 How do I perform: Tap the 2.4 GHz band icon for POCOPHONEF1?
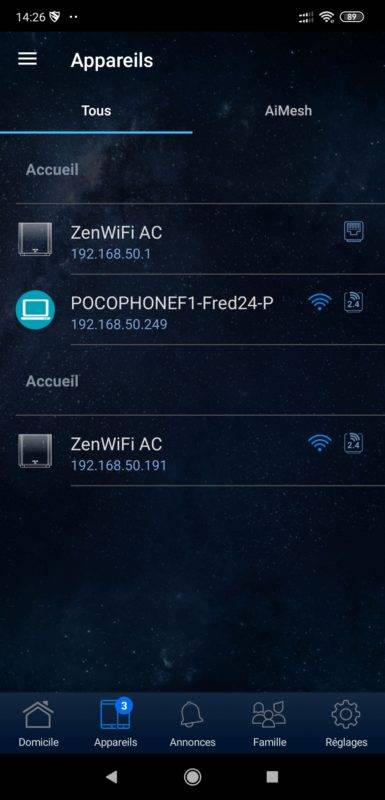pyautogui.click(x=353, y=302)
